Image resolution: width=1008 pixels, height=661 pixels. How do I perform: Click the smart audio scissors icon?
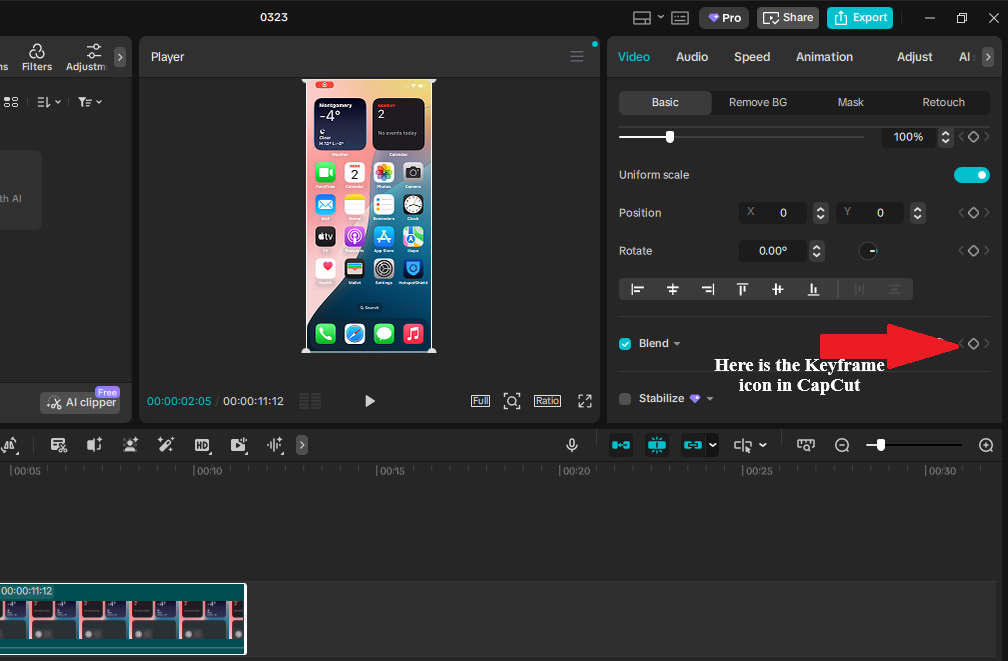point(58,445)
